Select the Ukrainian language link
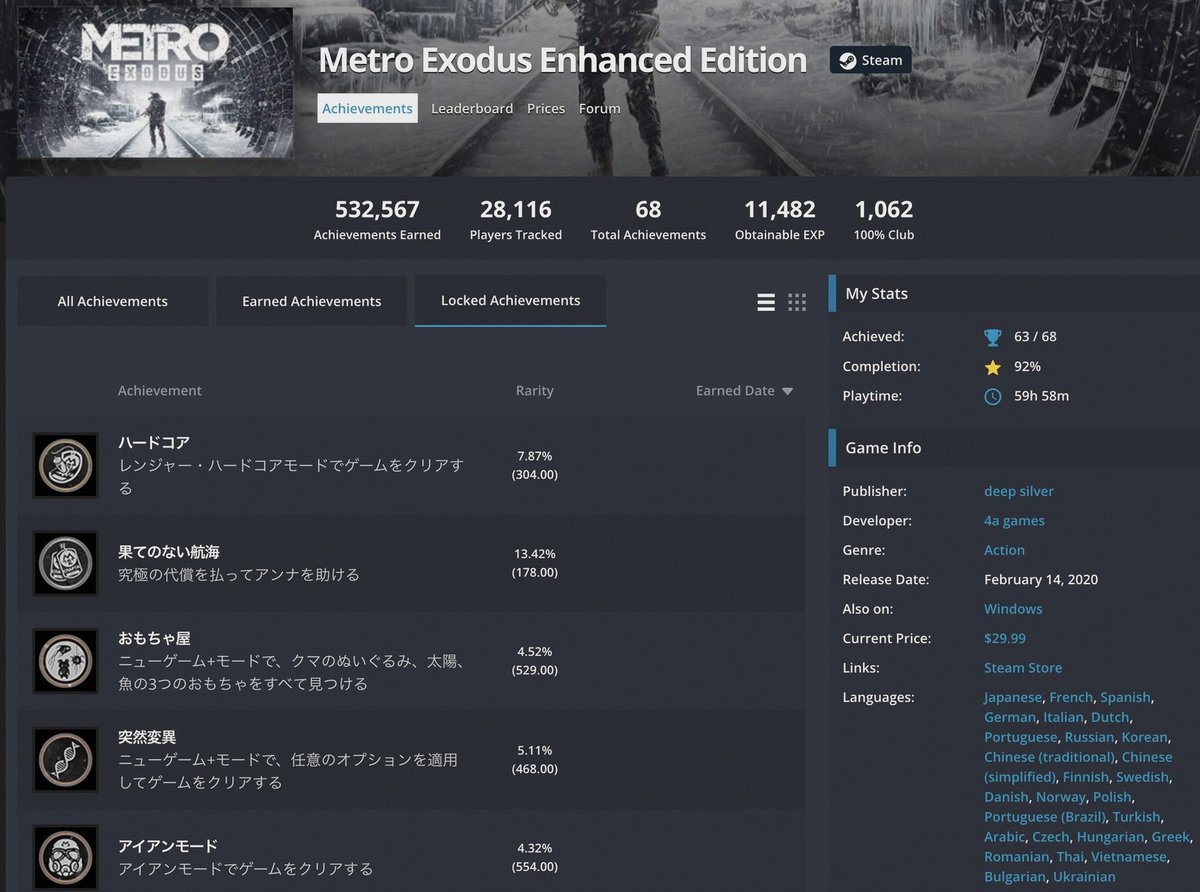Viewport: 1200px width, 892px height. (1084, 877)
